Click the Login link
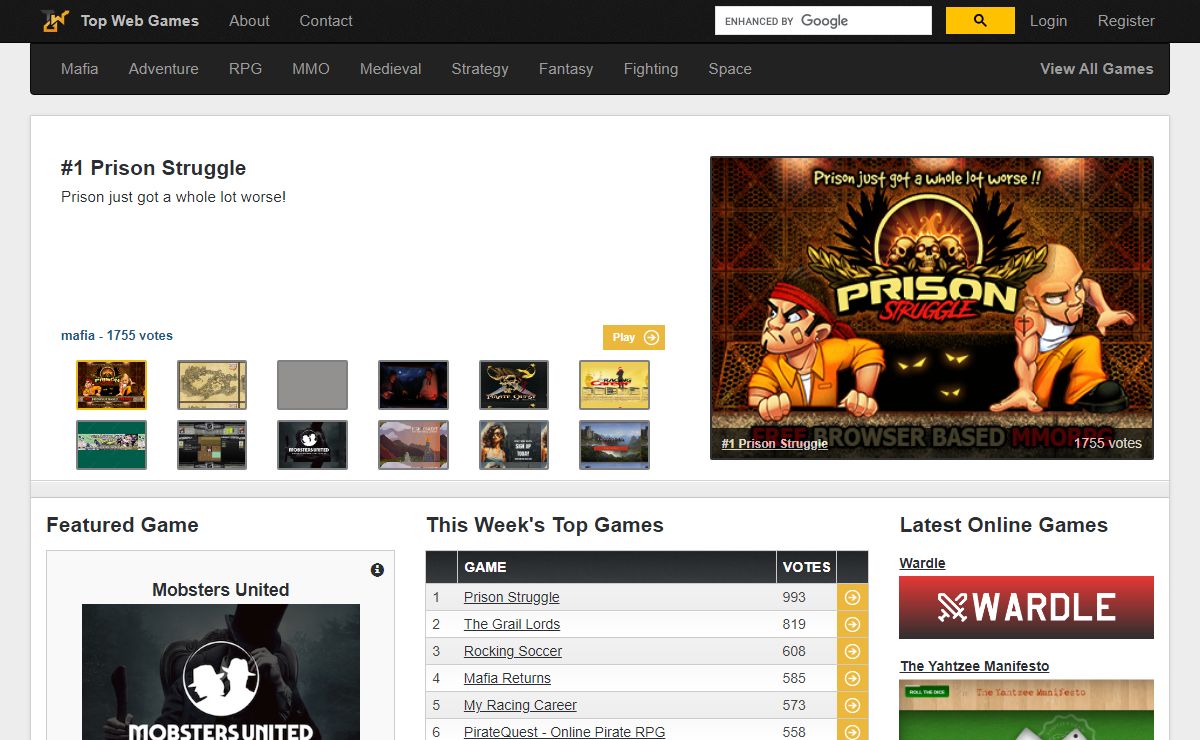 coord(1048,21)
